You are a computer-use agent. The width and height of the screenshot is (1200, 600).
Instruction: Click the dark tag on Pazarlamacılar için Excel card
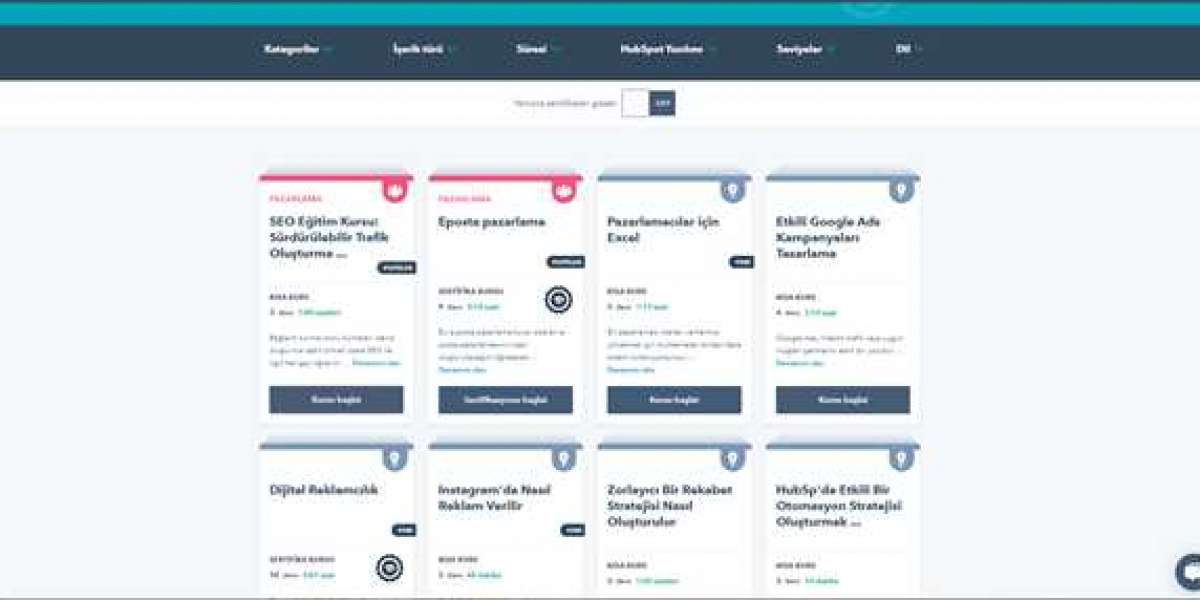741,262
